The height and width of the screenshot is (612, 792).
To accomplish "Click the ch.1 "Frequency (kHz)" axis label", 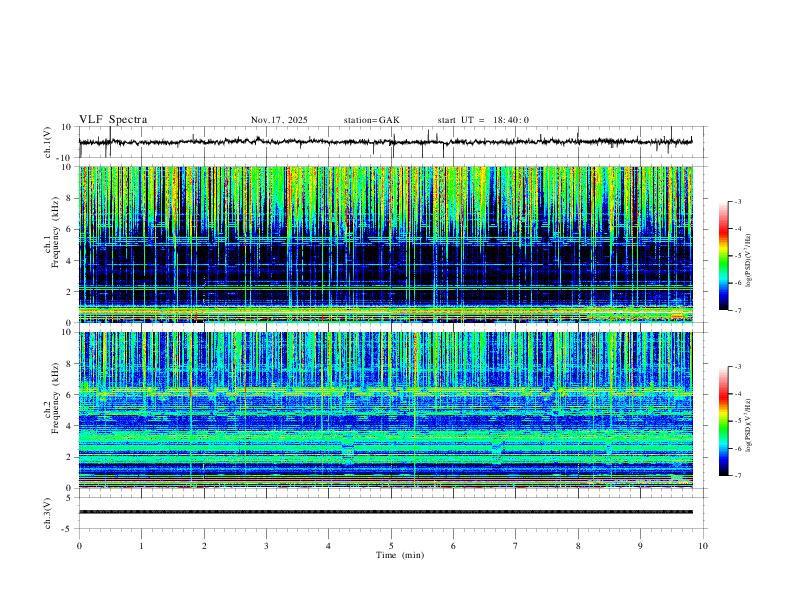I will (55, 233).
